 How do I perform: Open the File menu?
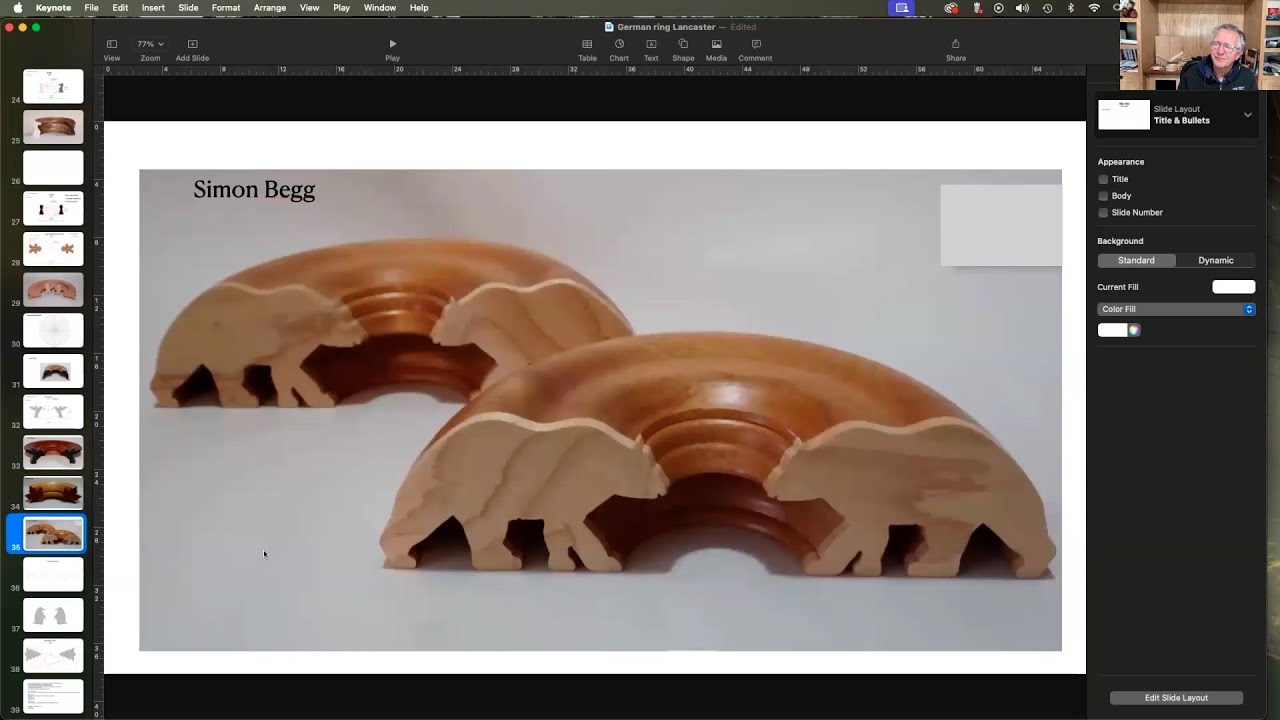click(91, 8)
